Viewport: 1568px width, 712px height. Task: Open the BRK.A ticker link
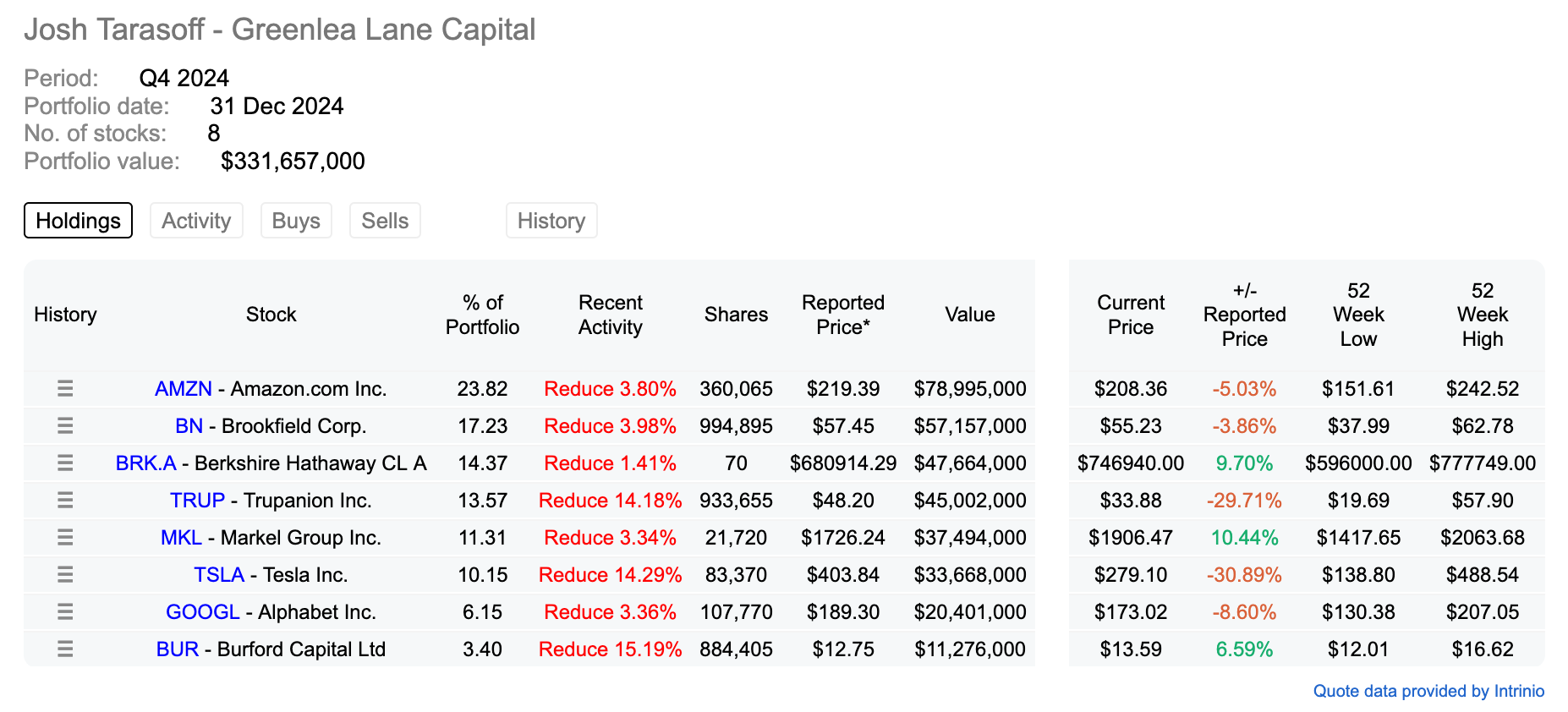(x=146, y=463)
